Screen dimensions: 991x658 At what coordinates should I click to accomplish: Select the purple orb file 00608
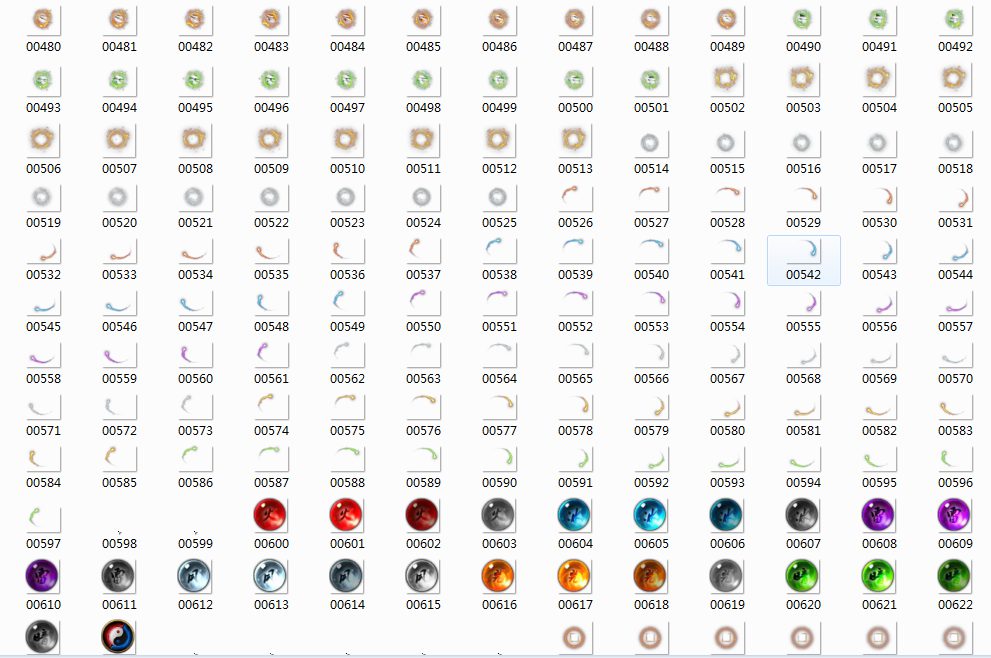(878, 516)
